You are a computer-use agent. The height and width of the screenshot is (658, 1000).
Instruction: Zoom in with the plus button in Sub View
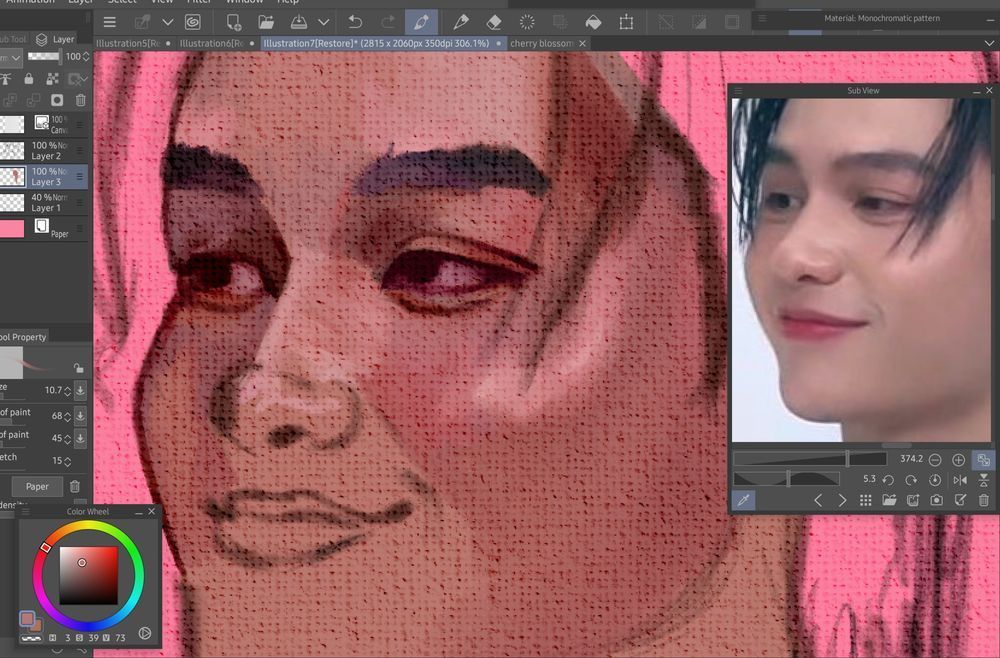[958, 459]
